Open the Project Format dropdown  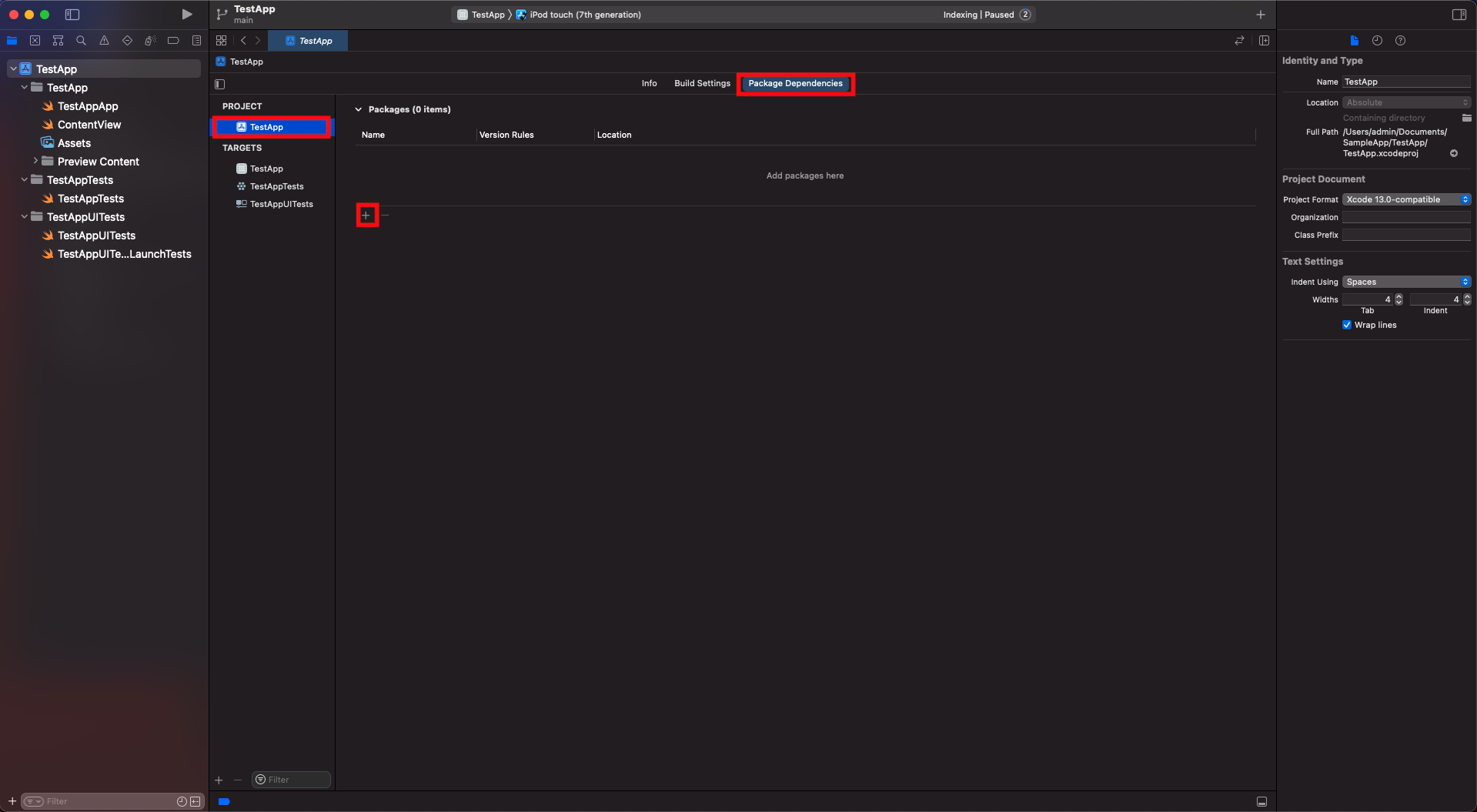(1407, 199)
